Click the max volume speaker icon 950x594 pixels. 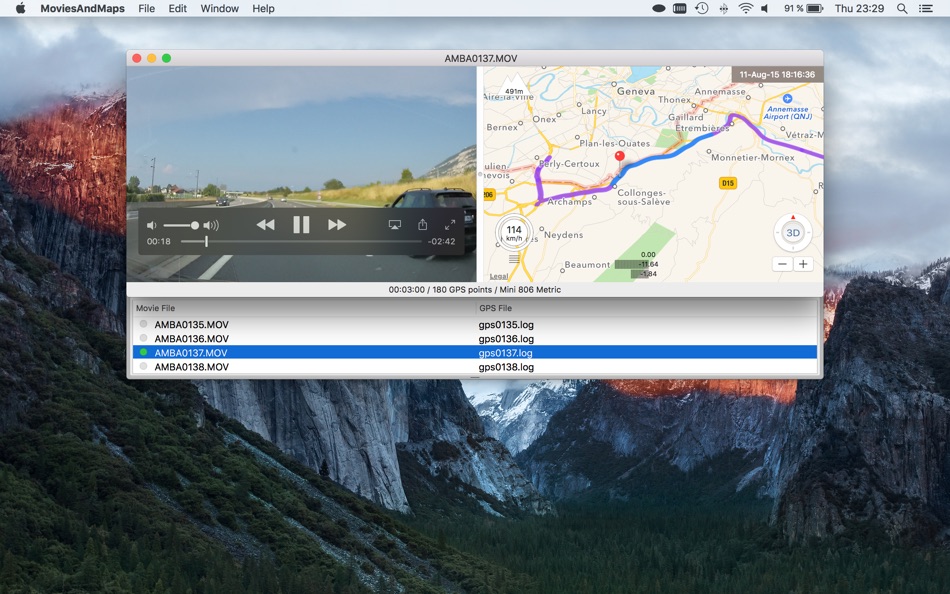tap(211, 225)
